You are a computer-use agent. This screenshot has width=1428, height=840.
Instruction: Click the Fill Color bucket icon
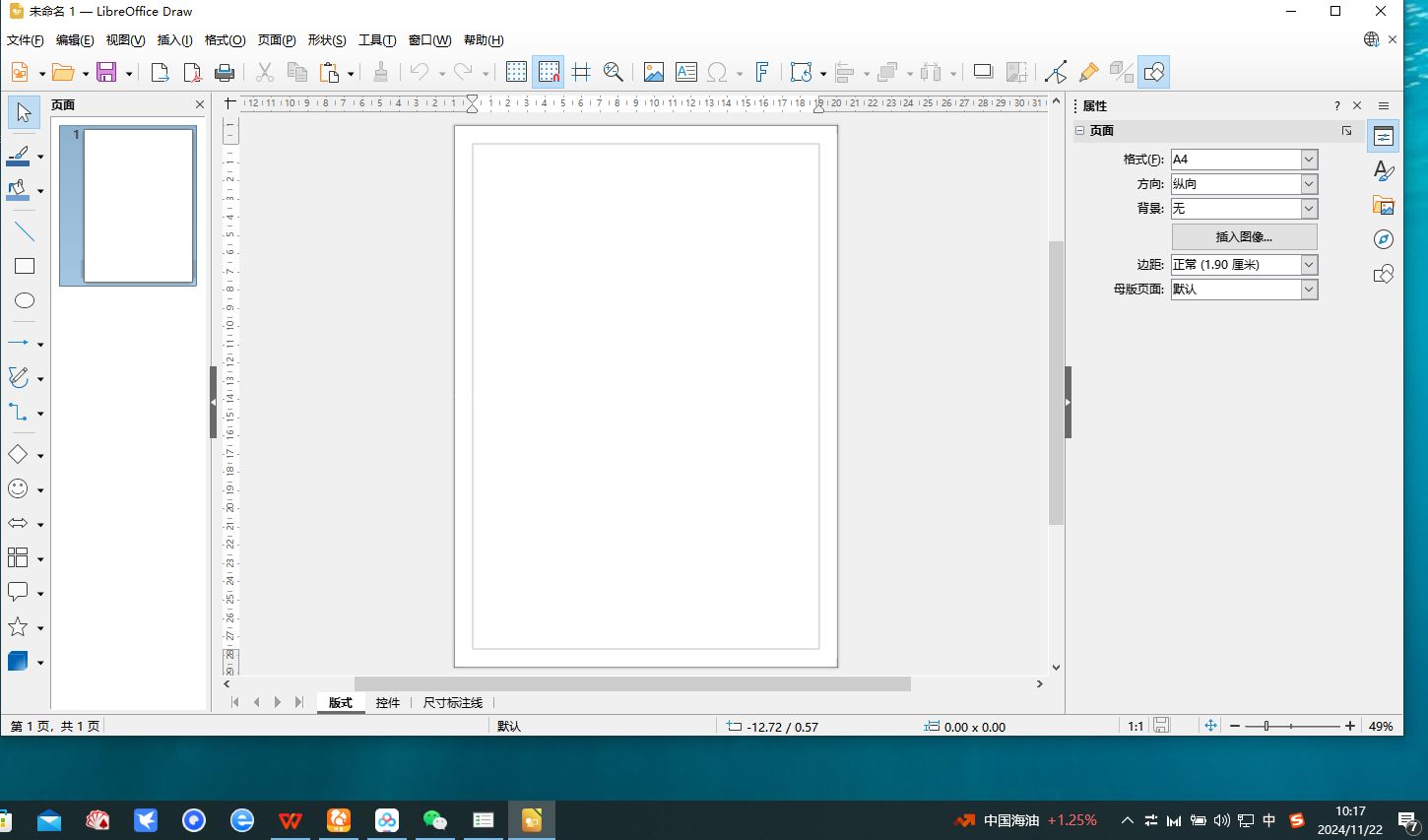click(x=19, y=190)
